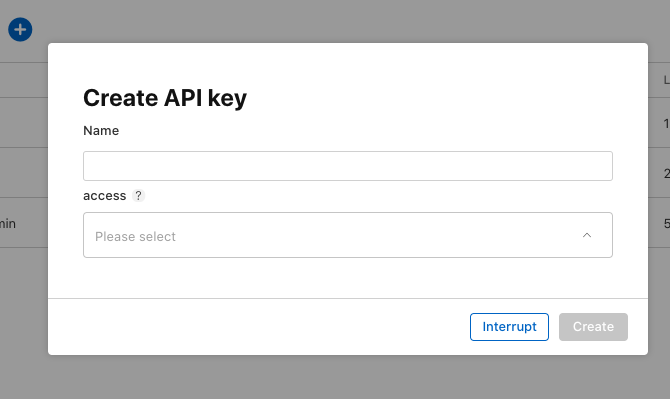The width and height of the screenshot is (670, 399).
Task: Focus the Name text input field
Action: coord(348,166)
